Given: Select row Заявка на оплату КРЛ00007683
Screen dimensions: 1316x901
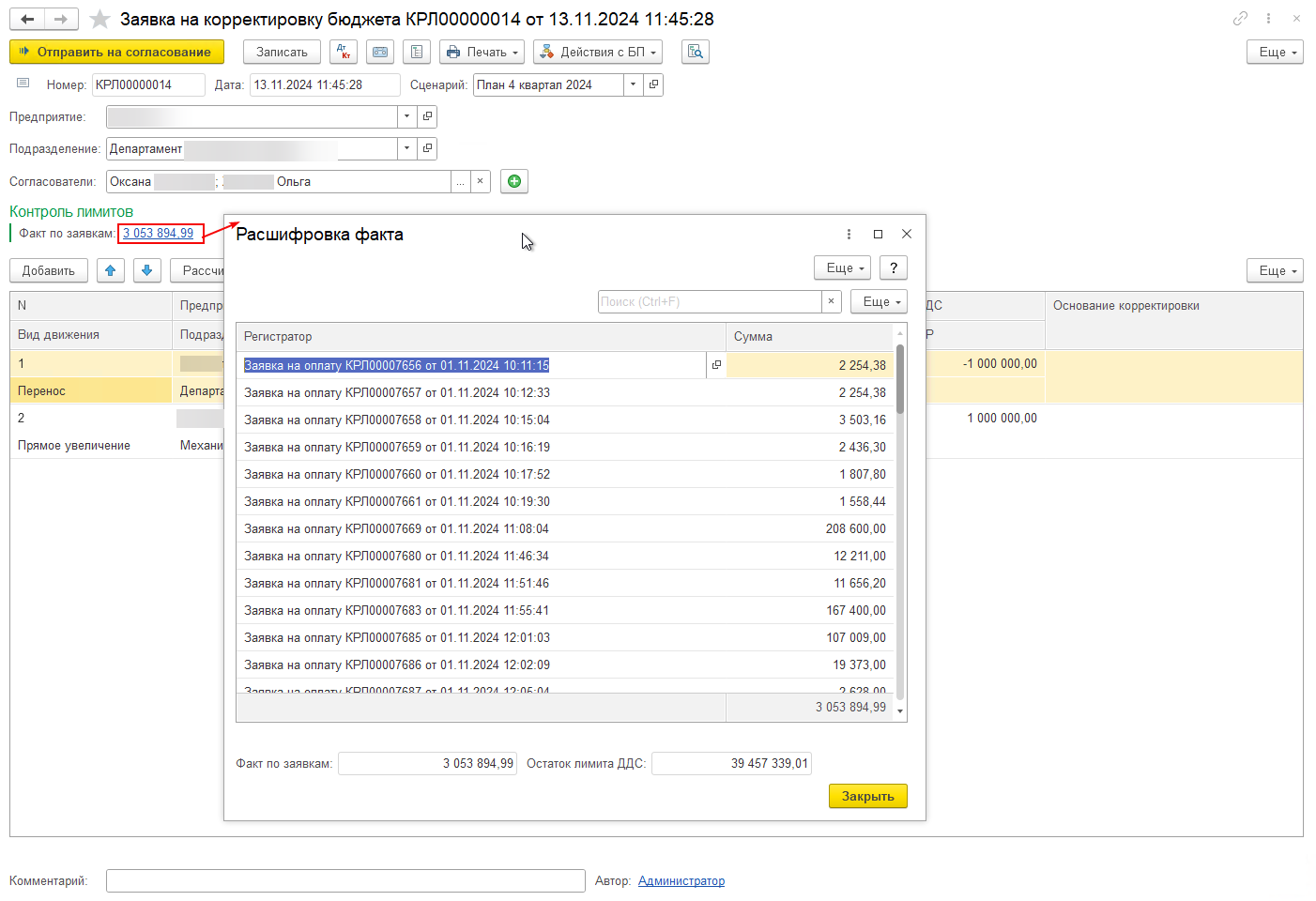Looking at the screenshot, I should (x=565, y=610).
